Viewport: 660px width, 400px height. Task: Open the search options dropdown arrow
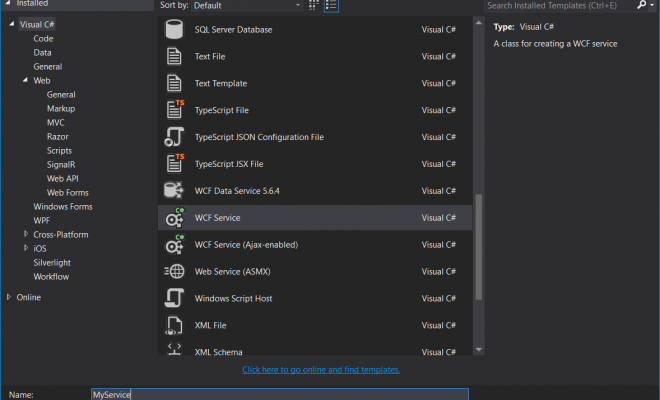point(652,5)
